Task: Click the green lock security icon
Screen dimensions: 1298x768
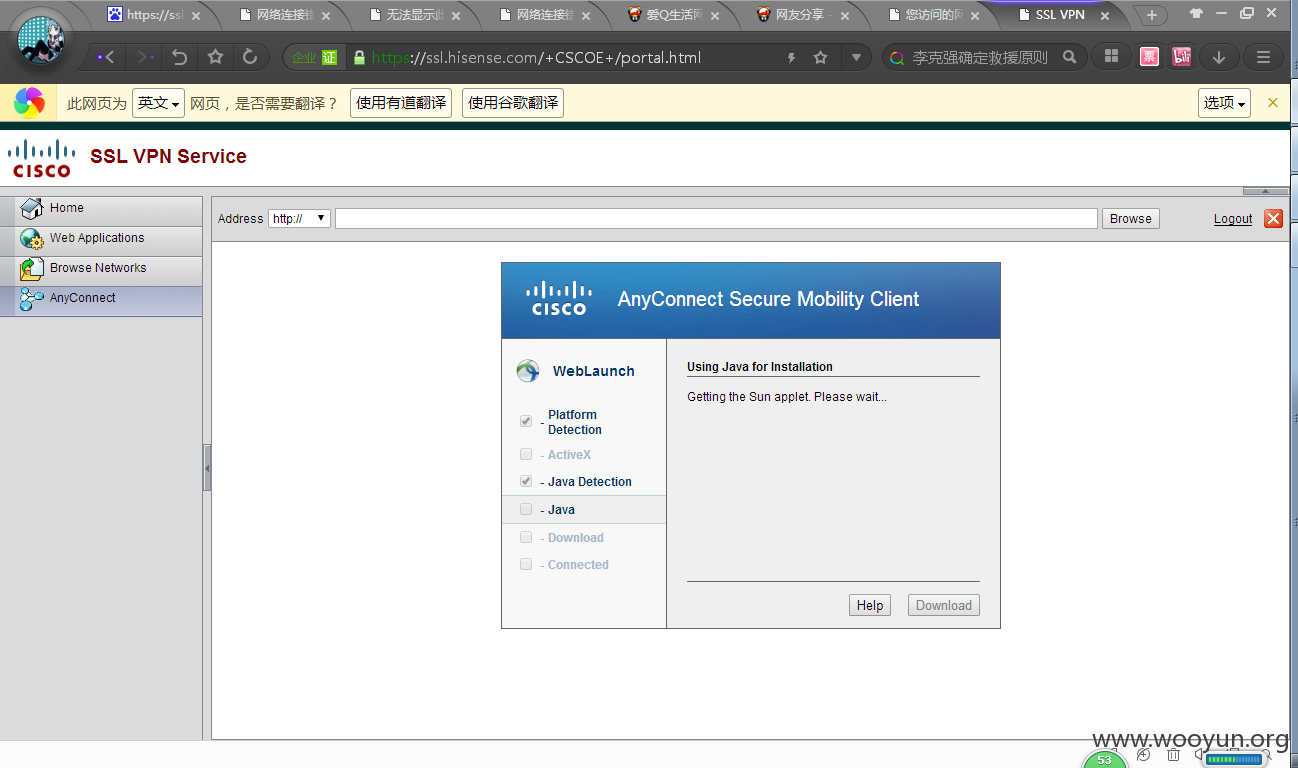Action: coord(359,57)
